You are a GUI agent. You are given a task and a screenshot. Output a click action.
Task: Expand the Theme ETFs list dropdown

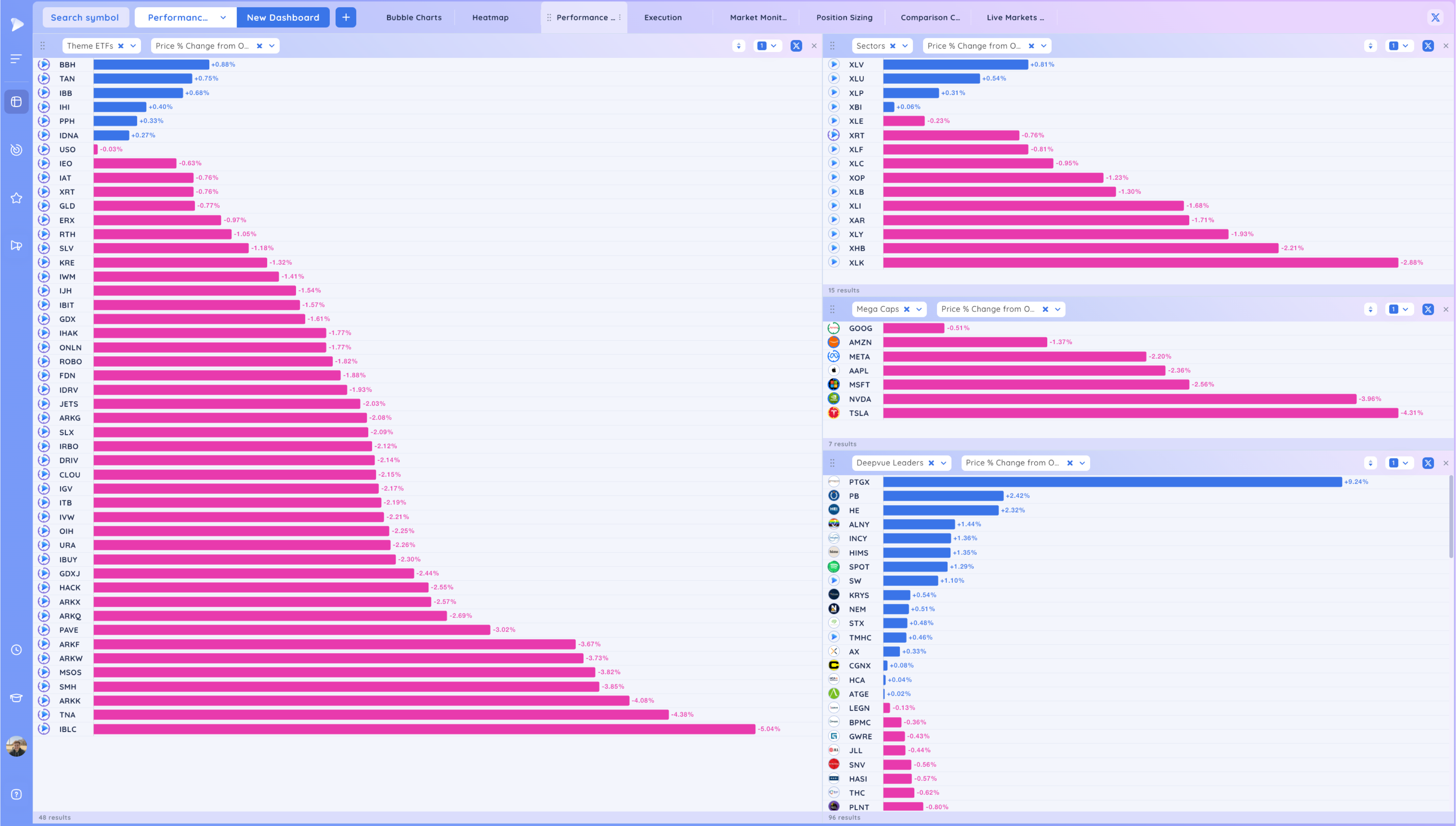(x=133, y=46)
